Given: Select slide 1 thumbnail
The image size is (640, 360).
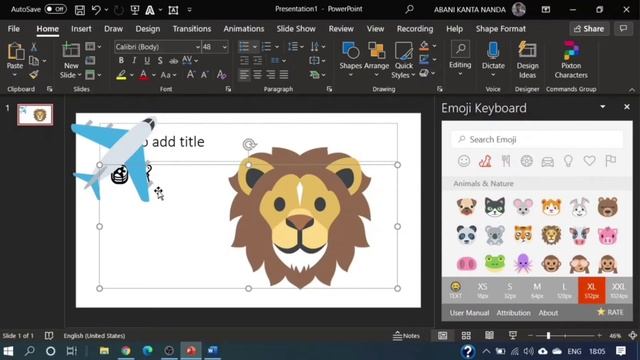Looking at the screenshot, I should [x=35, y=115].
